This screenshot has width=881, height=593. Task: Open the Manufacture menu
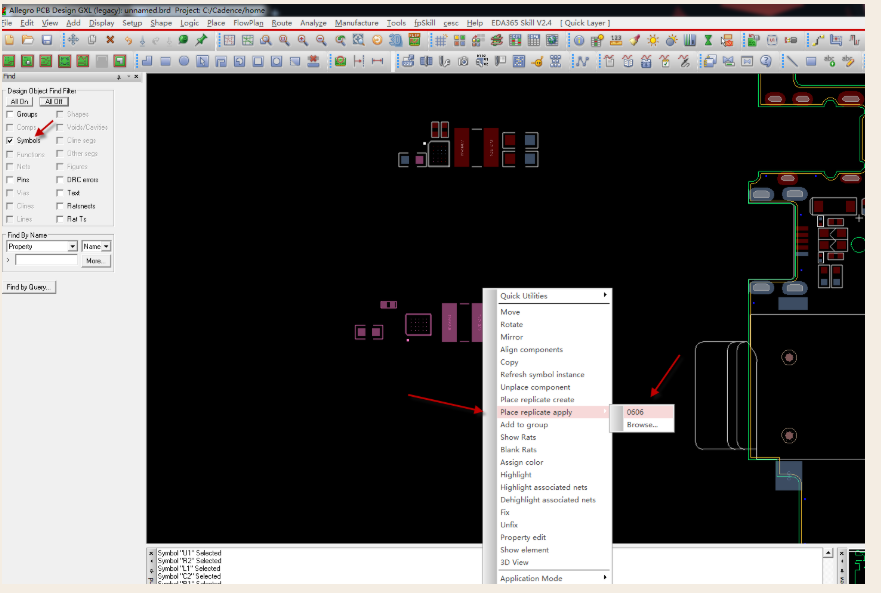tap(357, 23)
